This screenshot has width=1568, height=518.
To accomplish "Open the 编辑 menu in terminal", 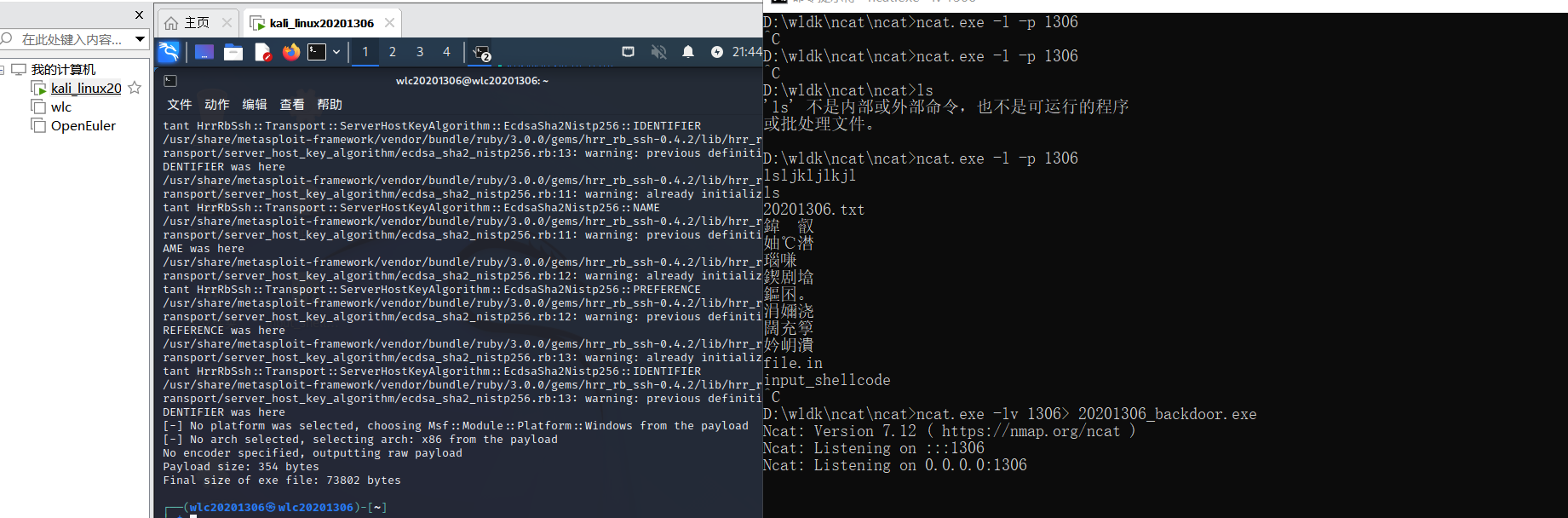I will [x=255, y=105].
